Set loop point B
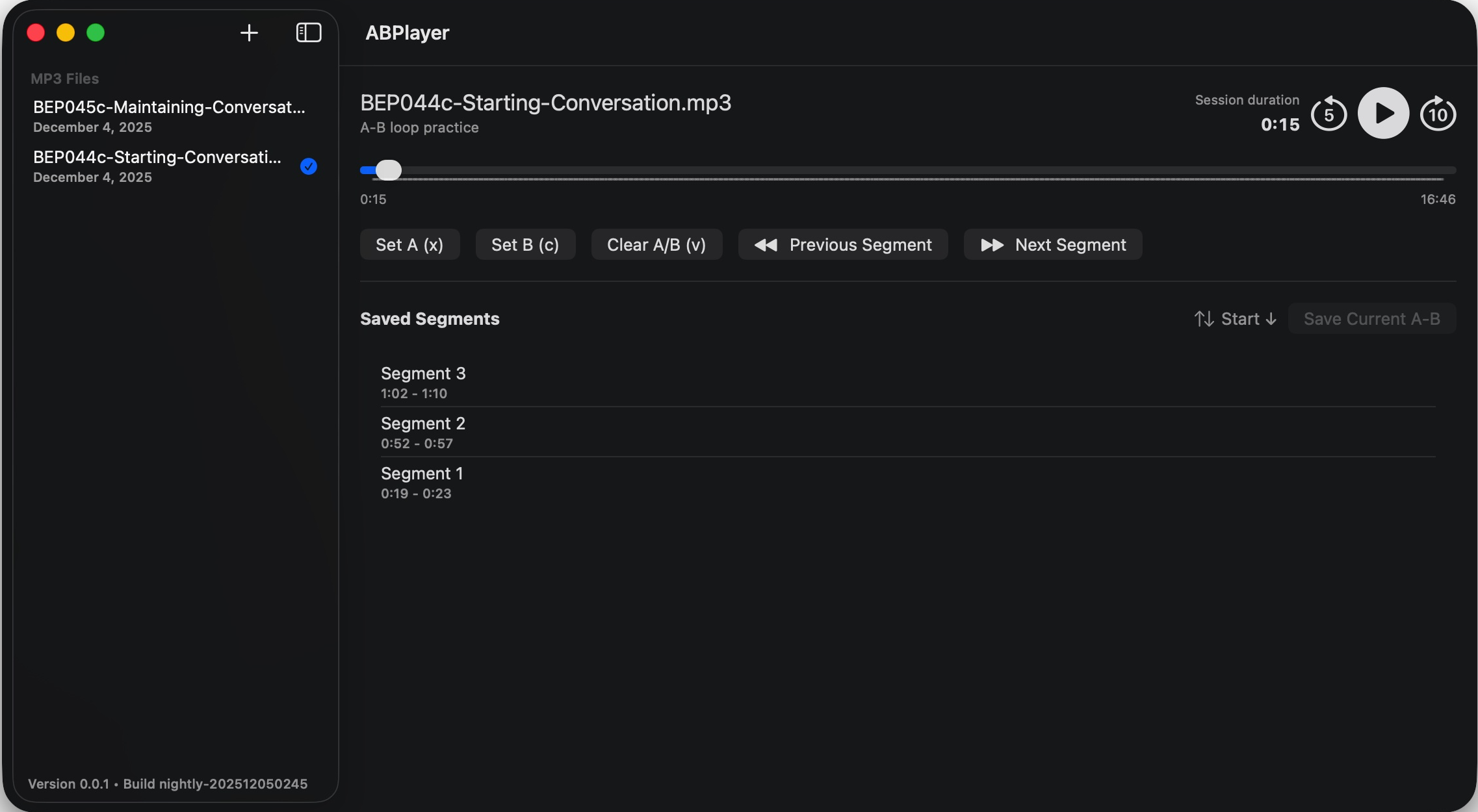The image size is (1478, 812). click(x=525, y=244)
